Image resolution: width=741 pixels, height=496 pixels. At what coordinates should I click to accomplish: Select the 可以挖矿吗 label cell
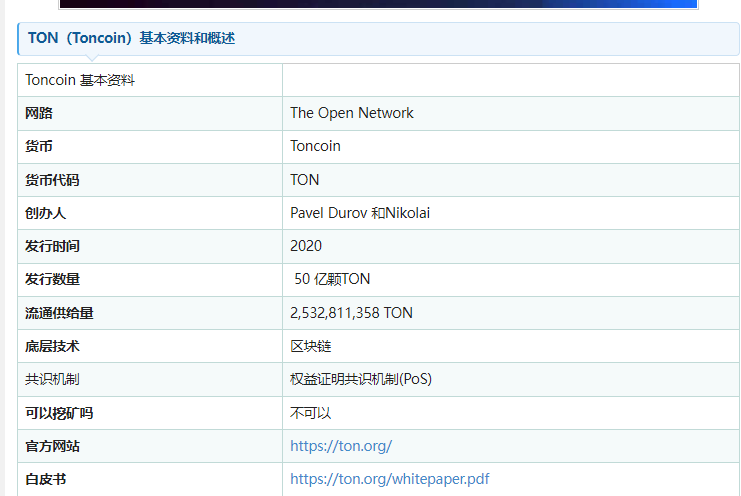pyautogui.click(x=59, y=413)
